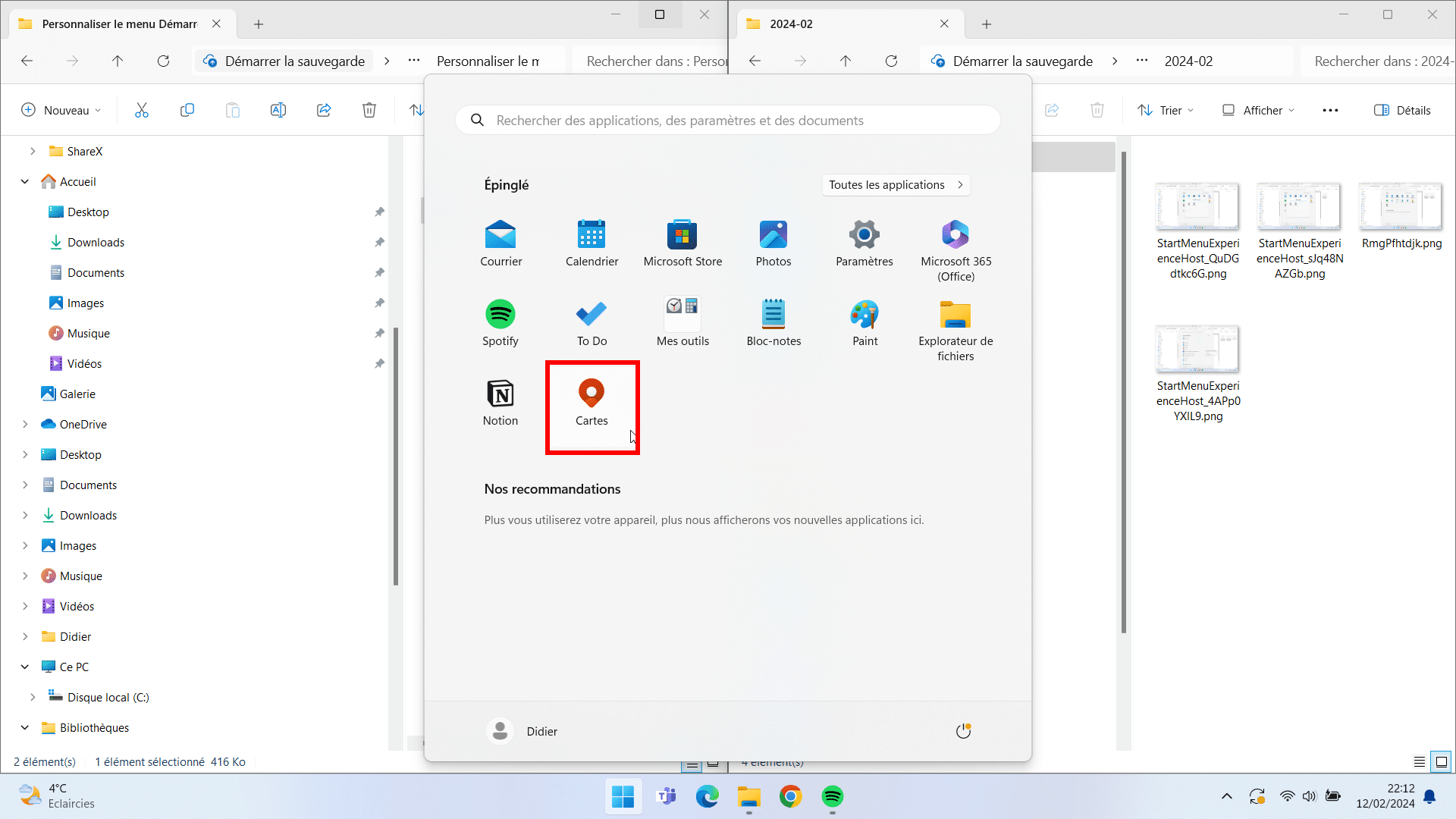Collapse the Ce PC tree node
Screen dimensions: 1456x819
pyautogui.click(x=25, y=667)
